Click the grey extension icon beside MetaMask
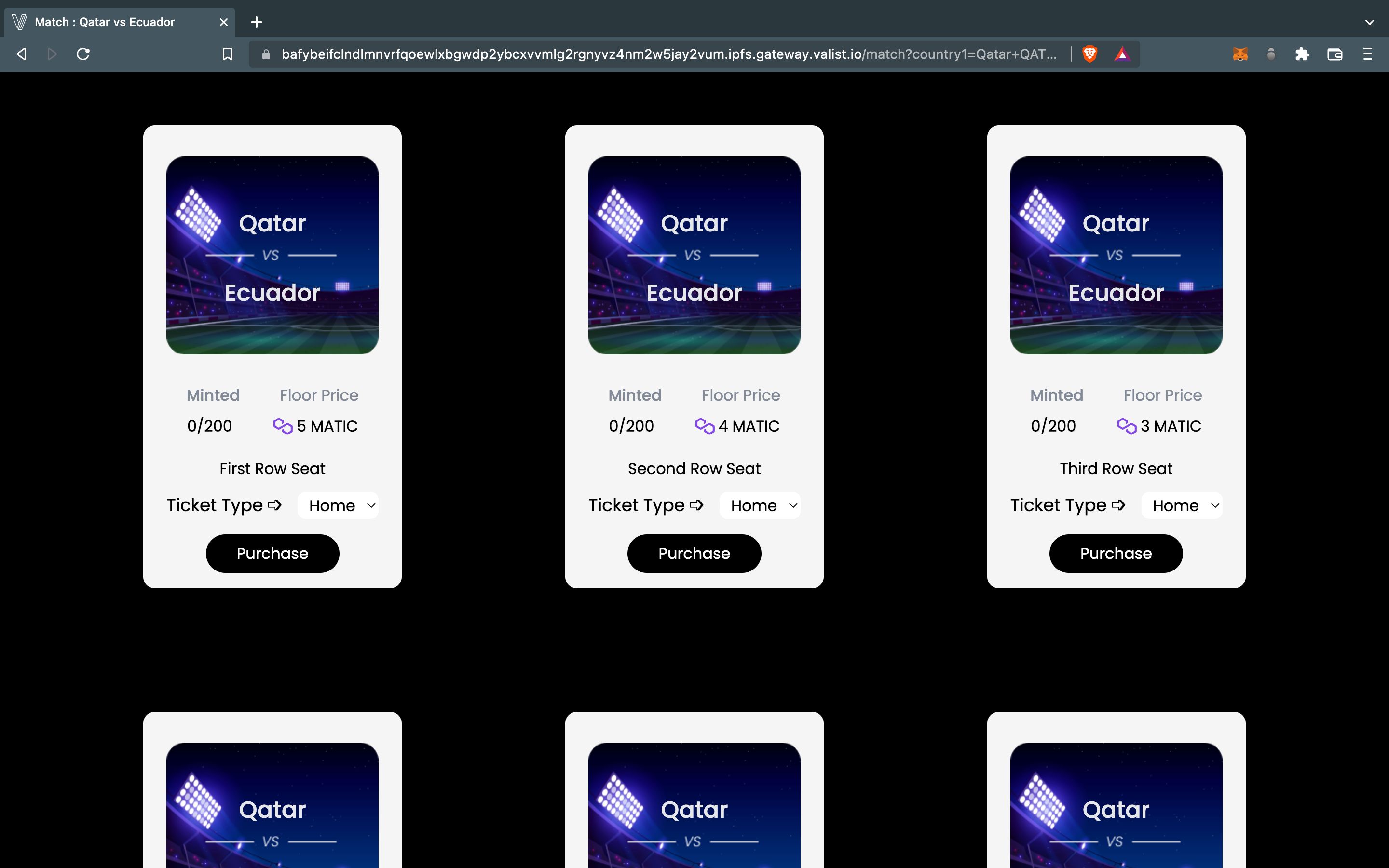Screen dimensions: 1389x868 [x=1271, y=54]
